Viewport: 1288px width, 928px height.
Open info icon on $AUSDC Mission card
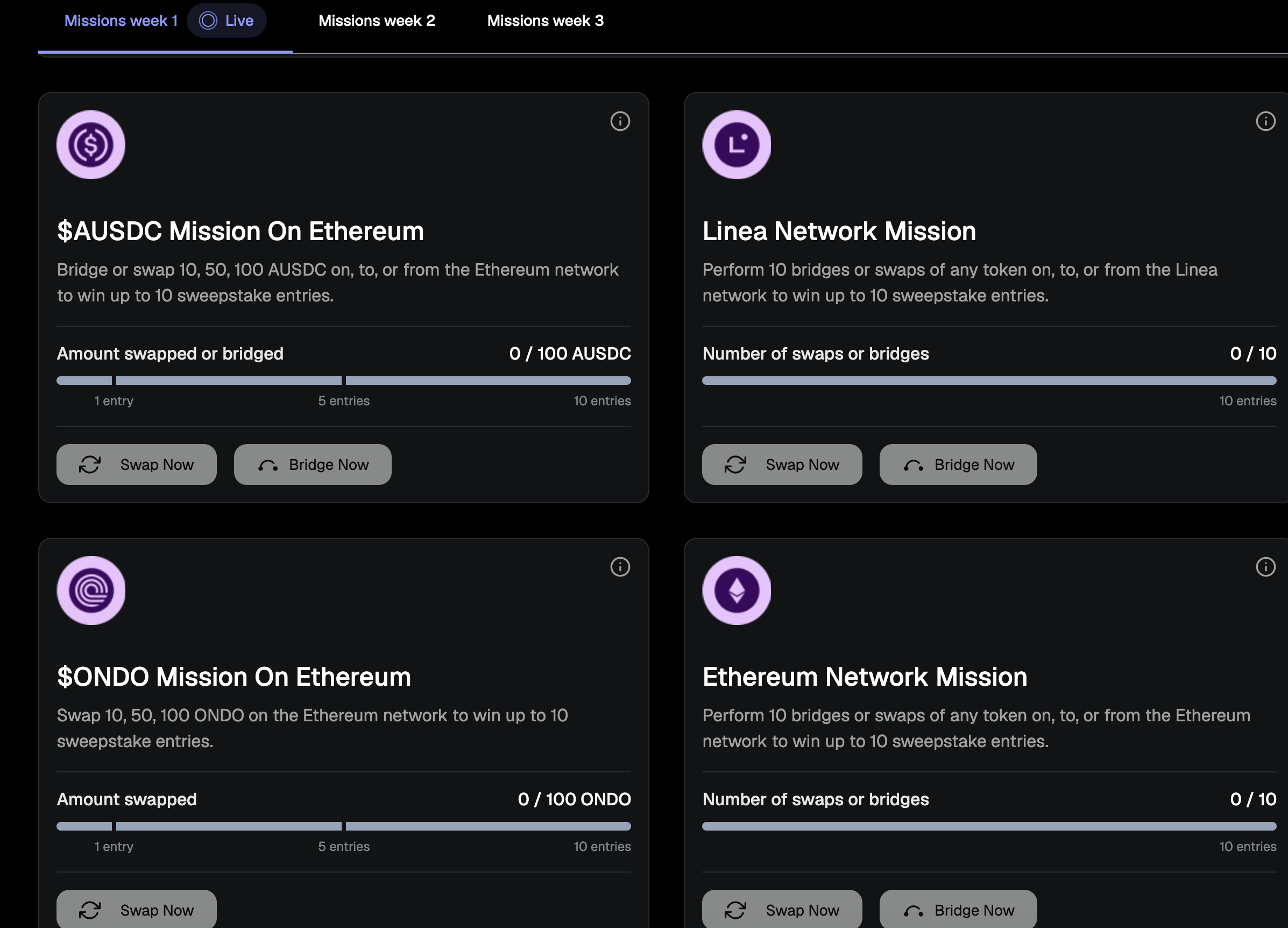(x=620, y=121)
